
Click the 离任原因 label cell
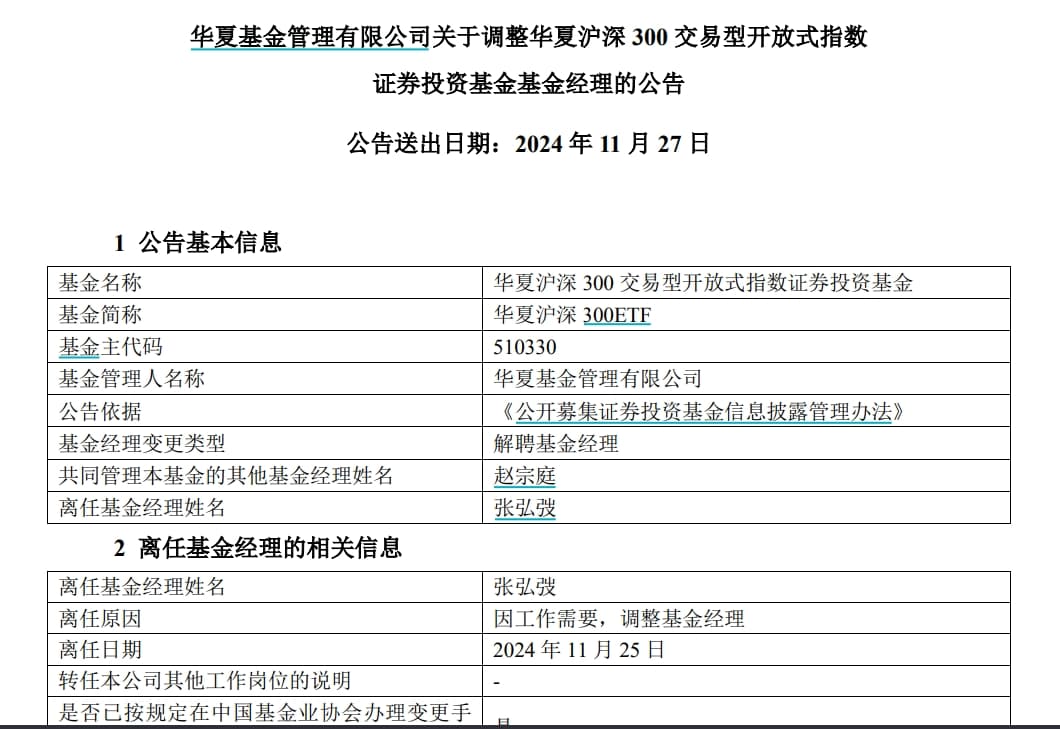[100, 618]
